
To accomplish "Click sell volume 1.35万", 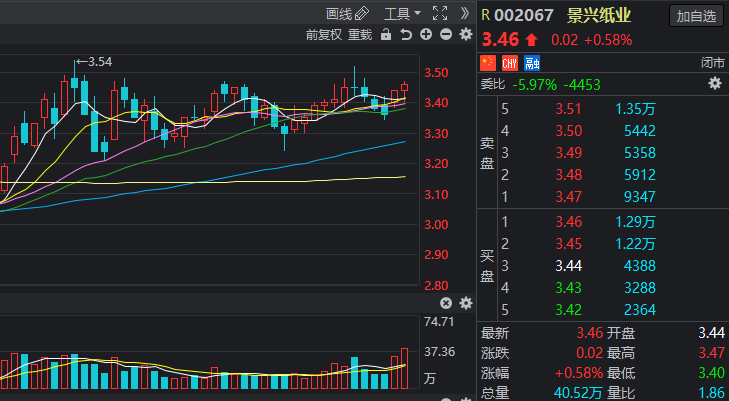I will point(635,109).
